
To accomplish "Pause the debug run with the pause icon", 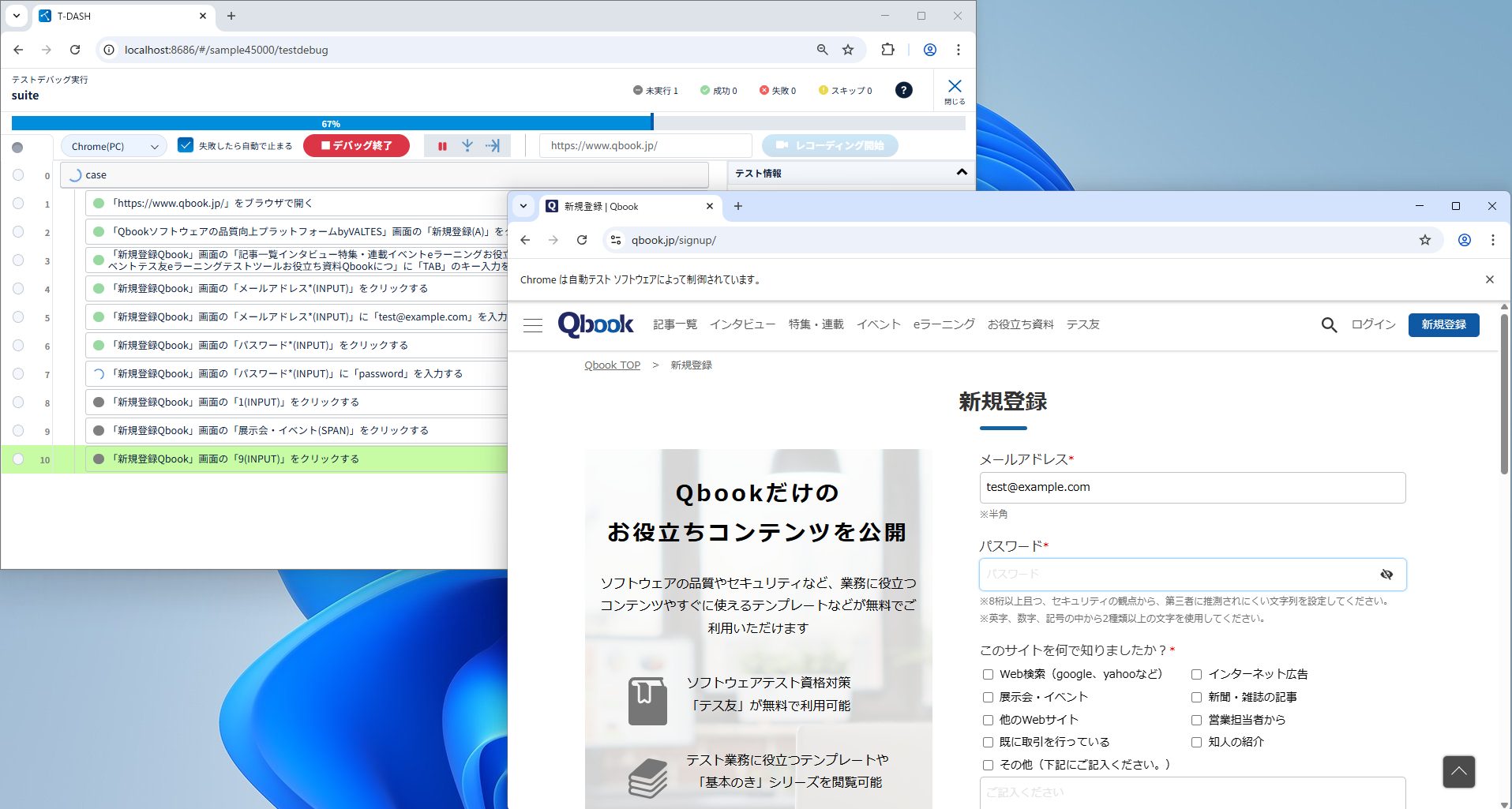I will (442, 146).
